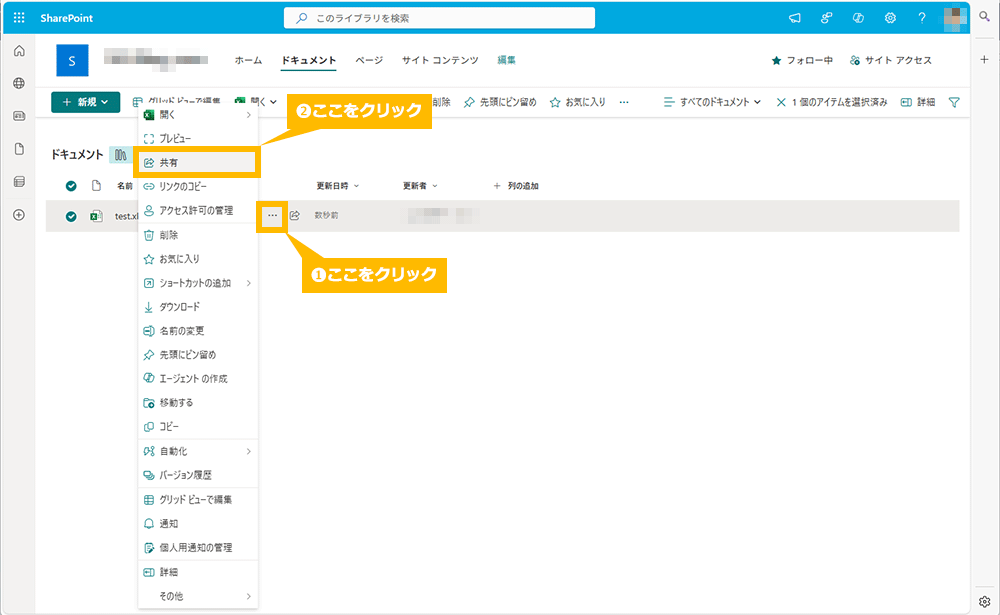Open the app launcher waffle icon

[x=19, y=18]
